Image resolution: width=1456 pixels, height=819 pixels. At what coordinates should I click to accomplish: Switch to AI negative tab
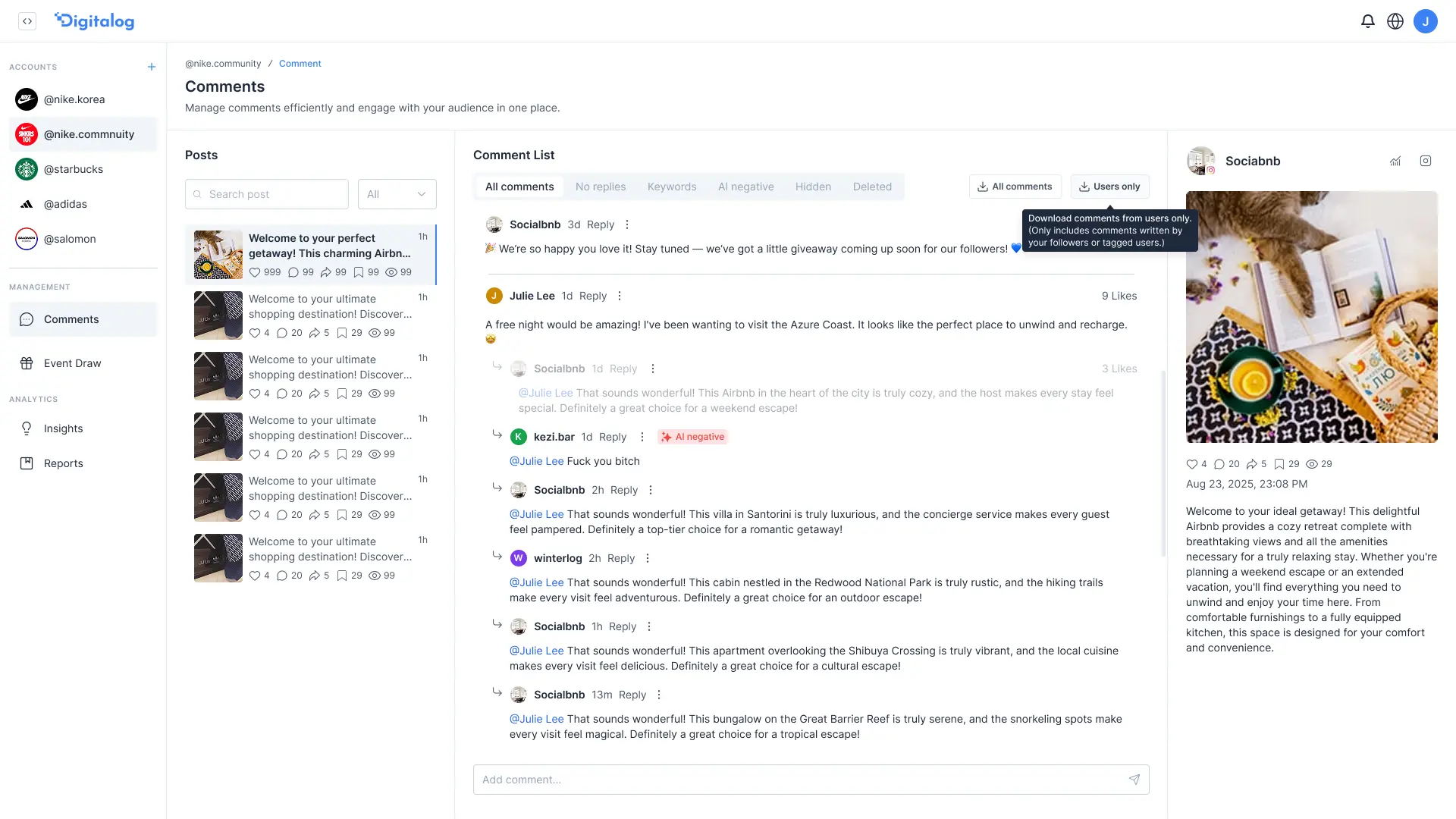tap(746, 187)
